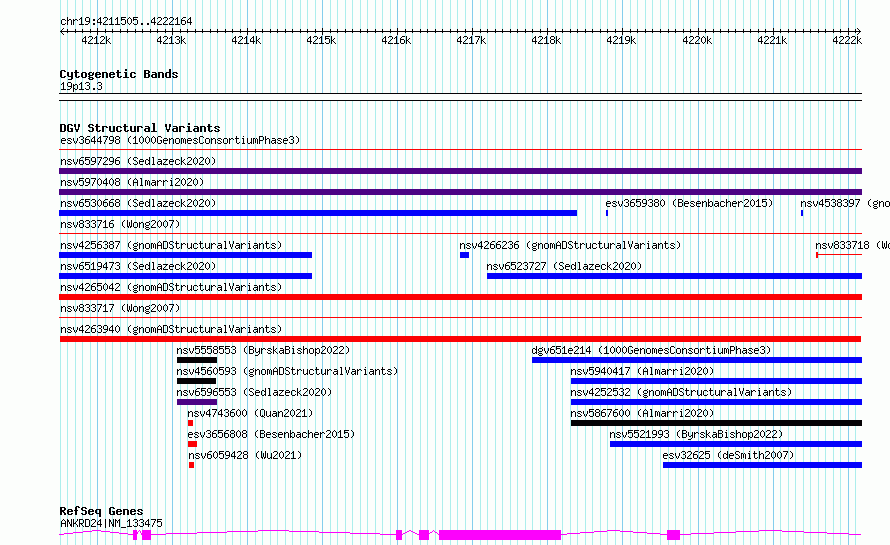Screen dimensions: 890x545
Task: Click the 4222k ruler position
Action: click(x=847, y=40)
